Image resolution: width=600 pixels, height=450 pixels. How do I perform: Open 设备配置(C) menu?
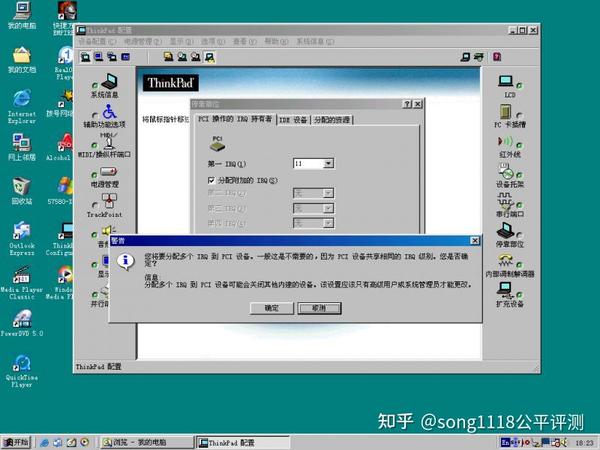[97, 41]
